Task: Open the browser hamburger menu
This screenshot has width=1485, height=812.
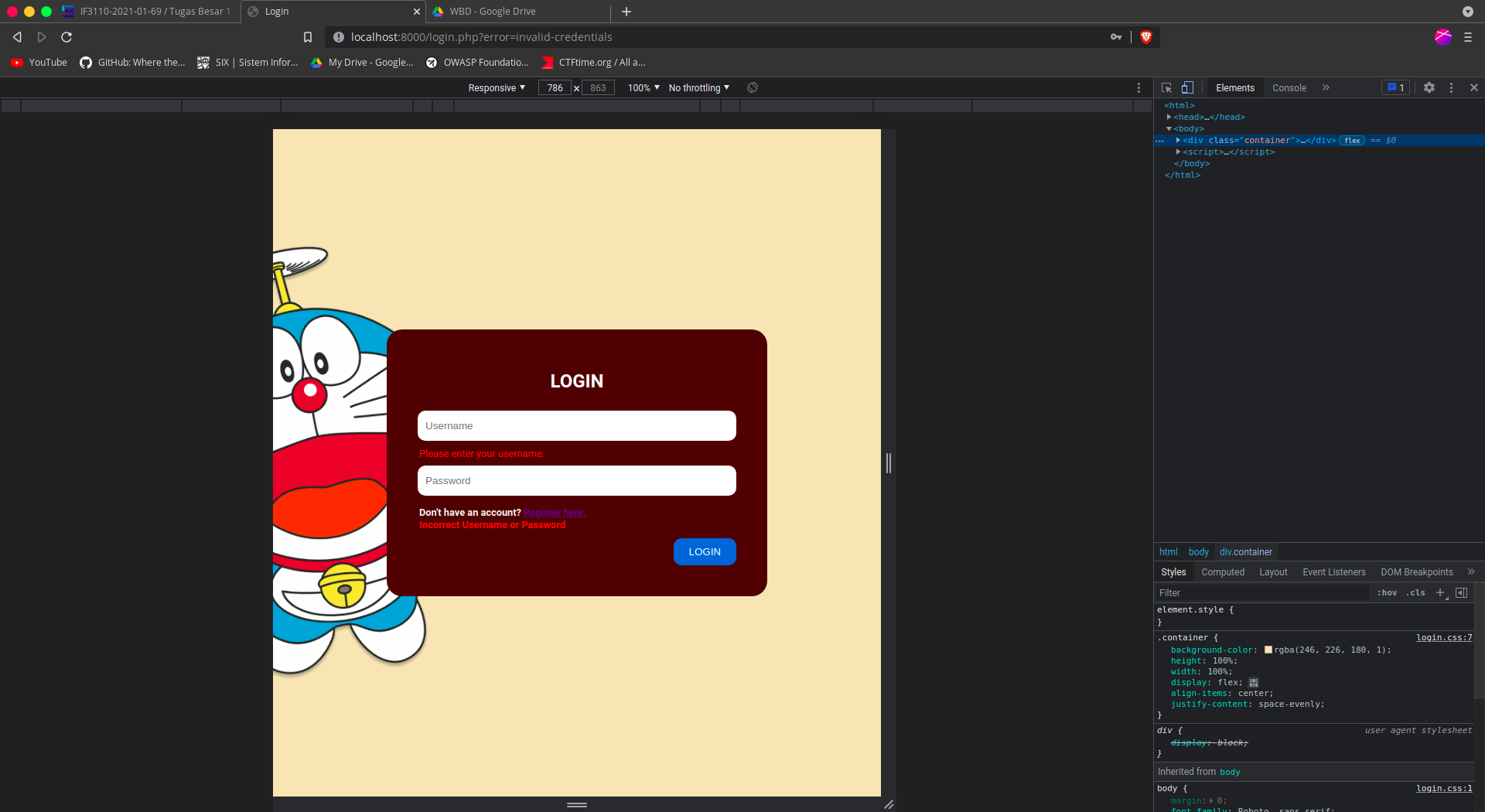Action: point(1468,37)
